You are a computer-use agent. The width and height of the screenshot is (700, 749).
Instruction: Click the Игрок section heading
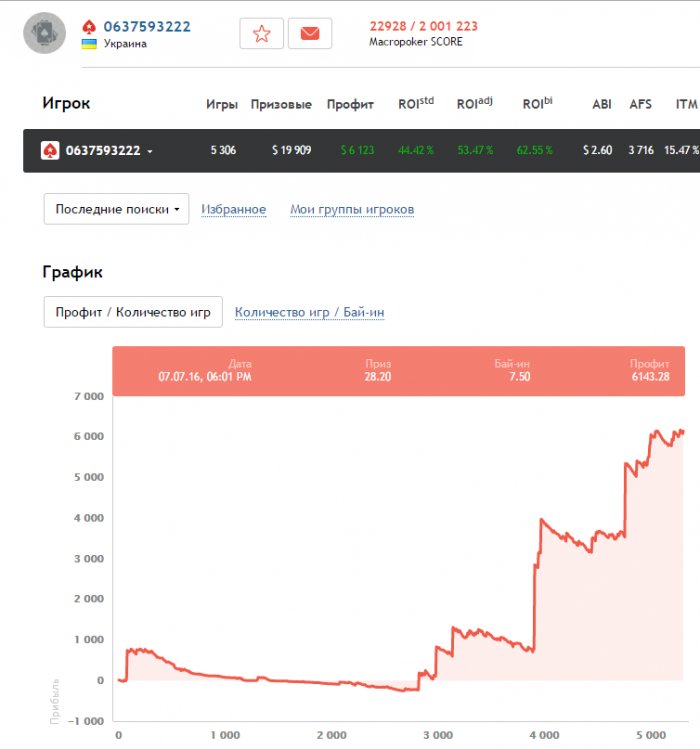click(x=66, y=103)
